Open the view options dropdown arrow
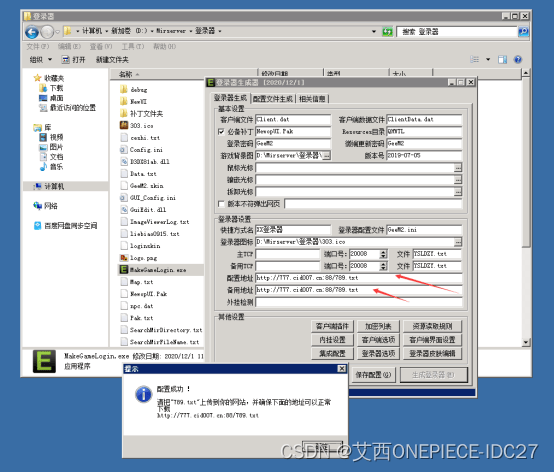Viewport: 554px width, 472px height. [488, 59]
